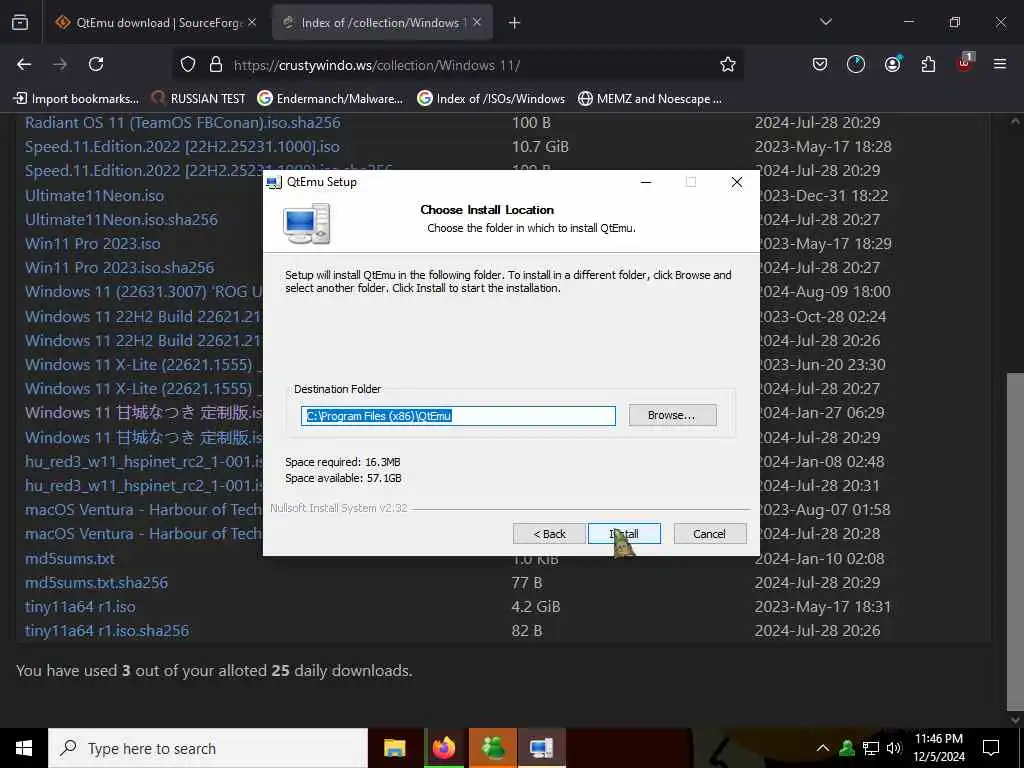Close the Index of /collection/Windows tab
This screenshot has height=768, width=1024.
pos(477,22)
